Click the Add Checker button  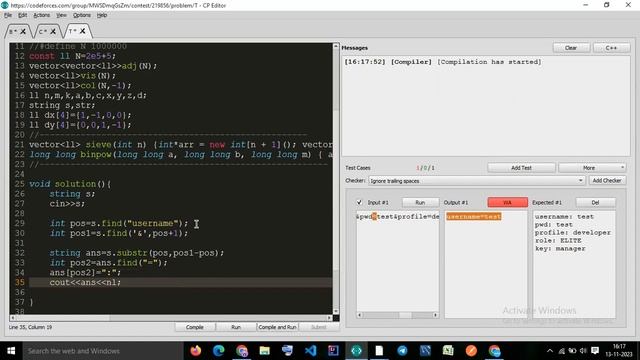coord(607,180)
